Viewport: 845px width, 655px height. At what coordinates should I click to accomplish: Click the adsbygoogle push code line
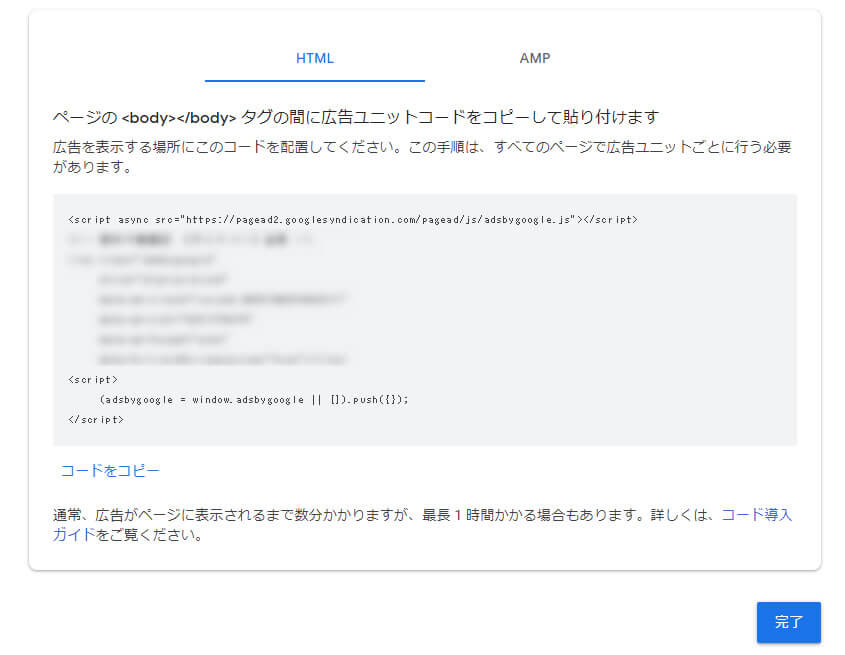254,398
